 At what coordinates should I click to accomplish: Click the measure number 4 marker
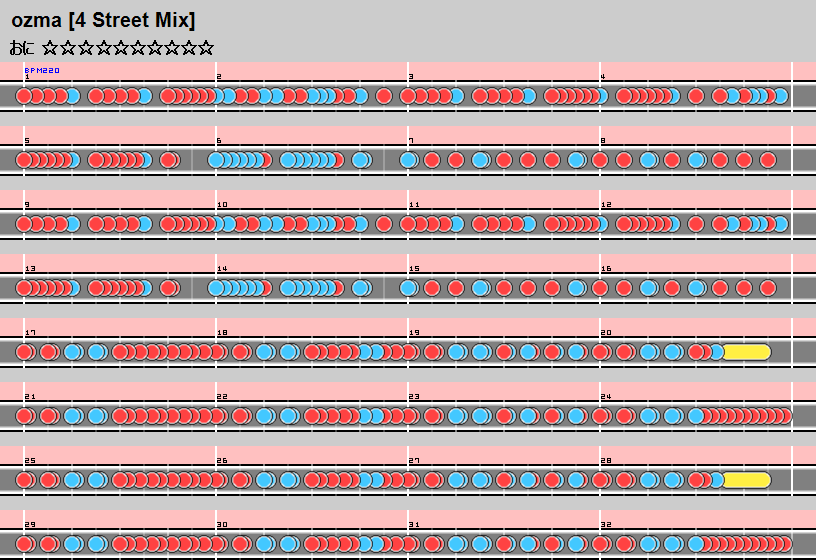(x=603, y=77)
